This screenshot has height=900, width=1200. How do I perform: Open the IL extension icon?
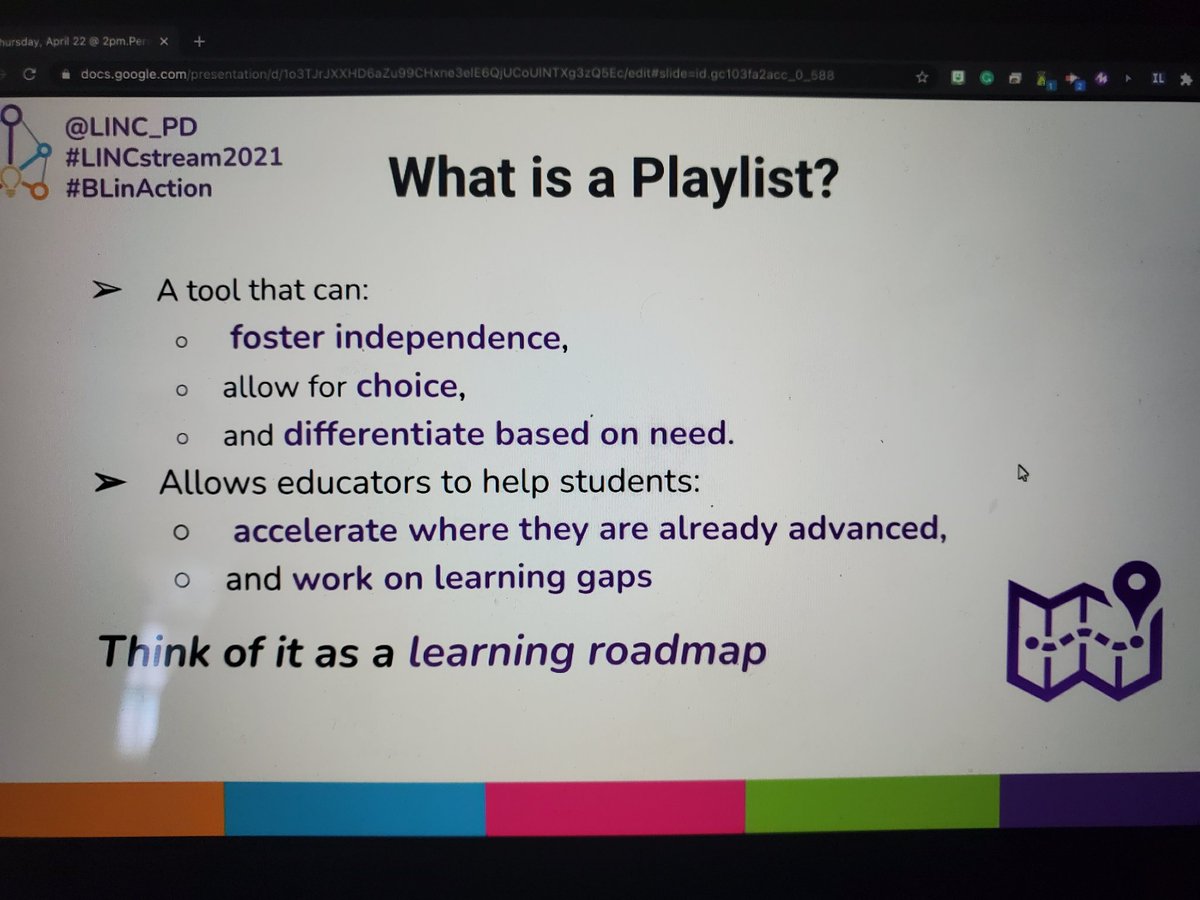click(1158, 77)
